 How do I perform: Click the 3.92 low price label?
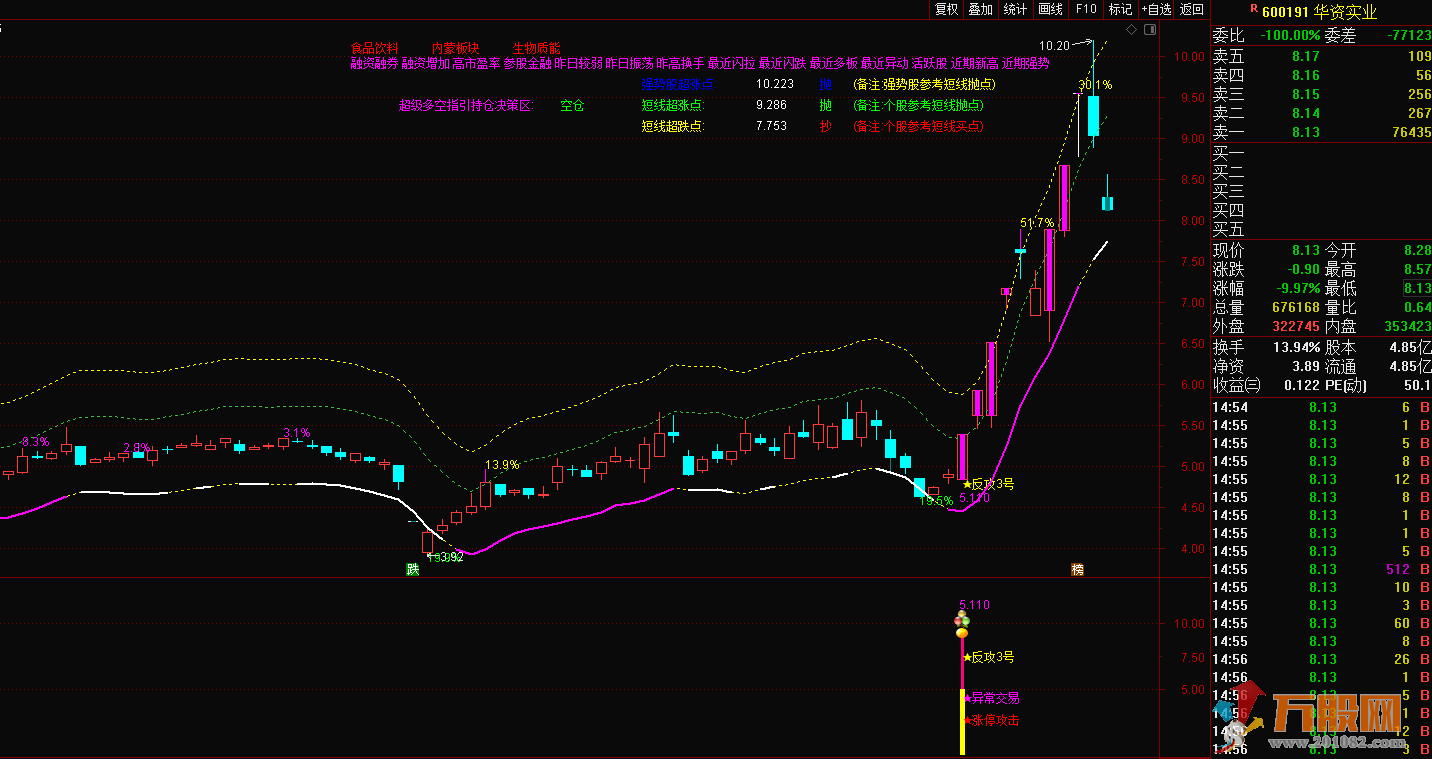pos(452,557)
